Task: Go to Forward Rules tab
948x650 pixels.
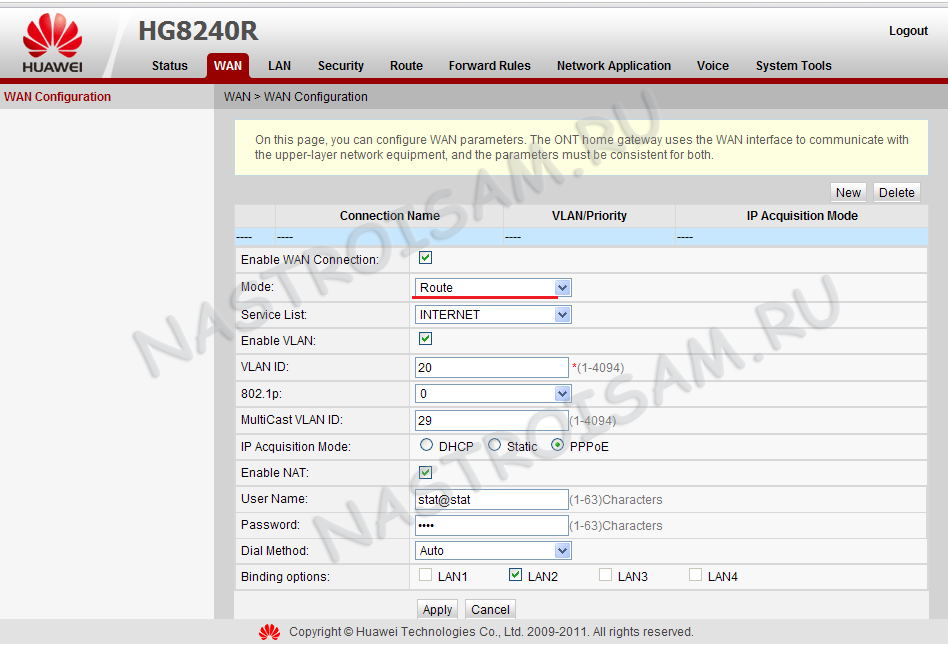Action: (x=489, y=66)
